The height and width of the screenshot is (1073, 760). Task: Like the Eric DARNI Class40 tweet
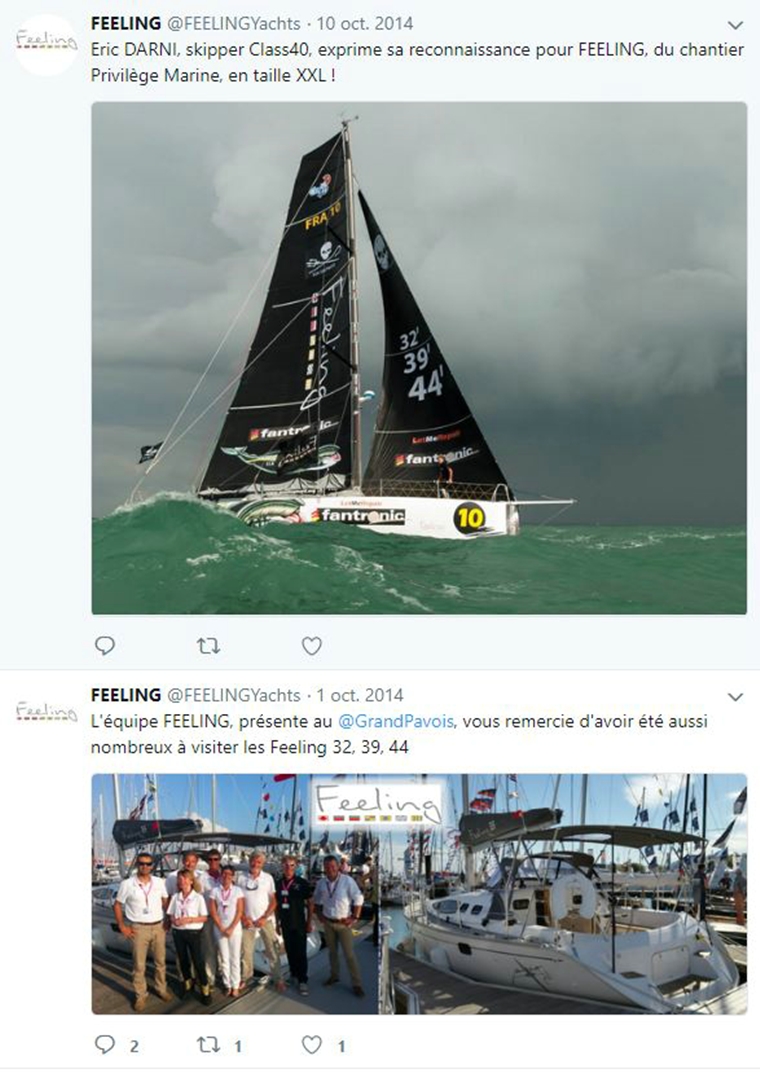click(312, 645)
